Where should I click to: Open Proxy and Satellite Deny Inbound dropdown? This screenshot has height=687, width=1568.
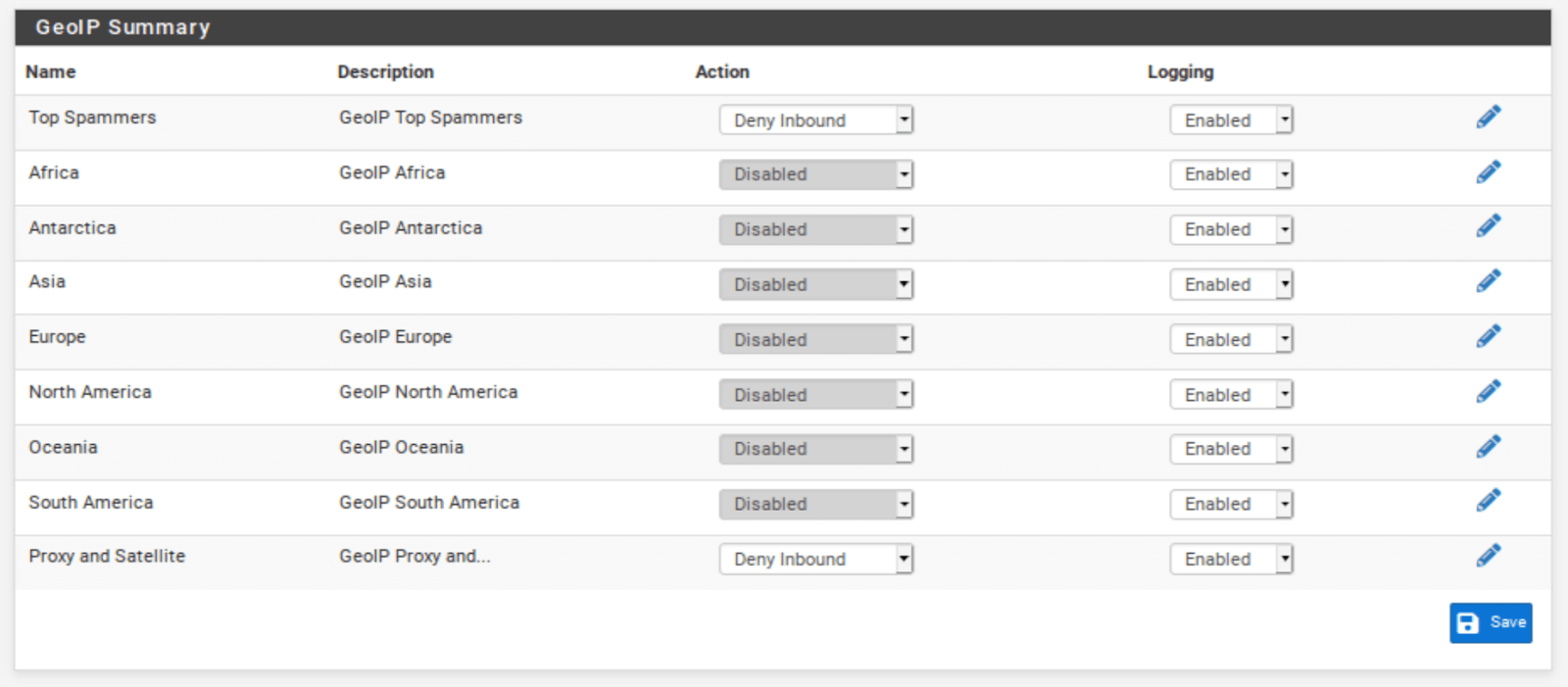pyautogui.click(x=816, y=559)
